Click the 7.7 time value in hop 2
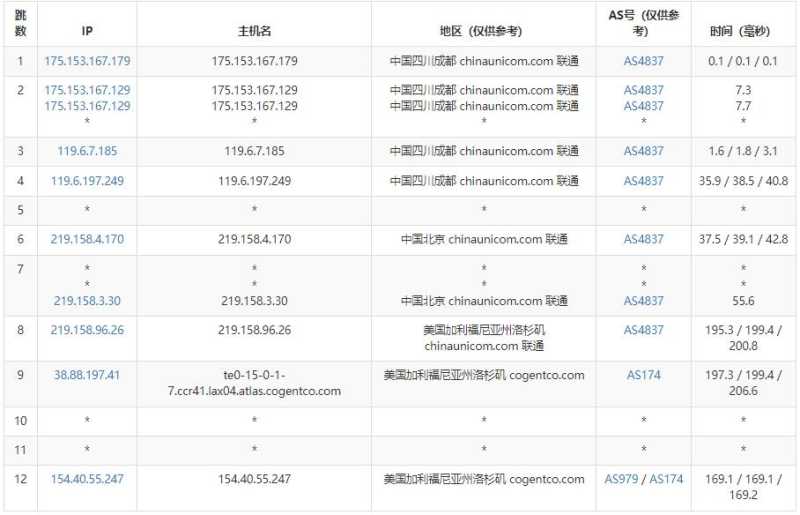This screenshot has height=515, width=800. [743, 106]
